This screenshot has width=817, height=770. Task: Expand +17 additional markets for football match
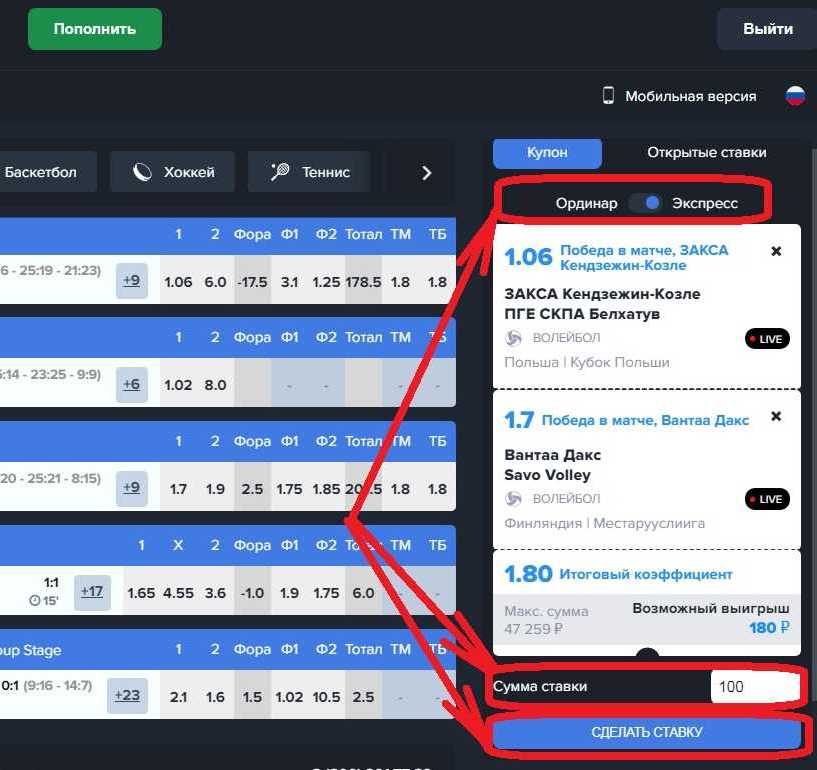click(92, 592)
